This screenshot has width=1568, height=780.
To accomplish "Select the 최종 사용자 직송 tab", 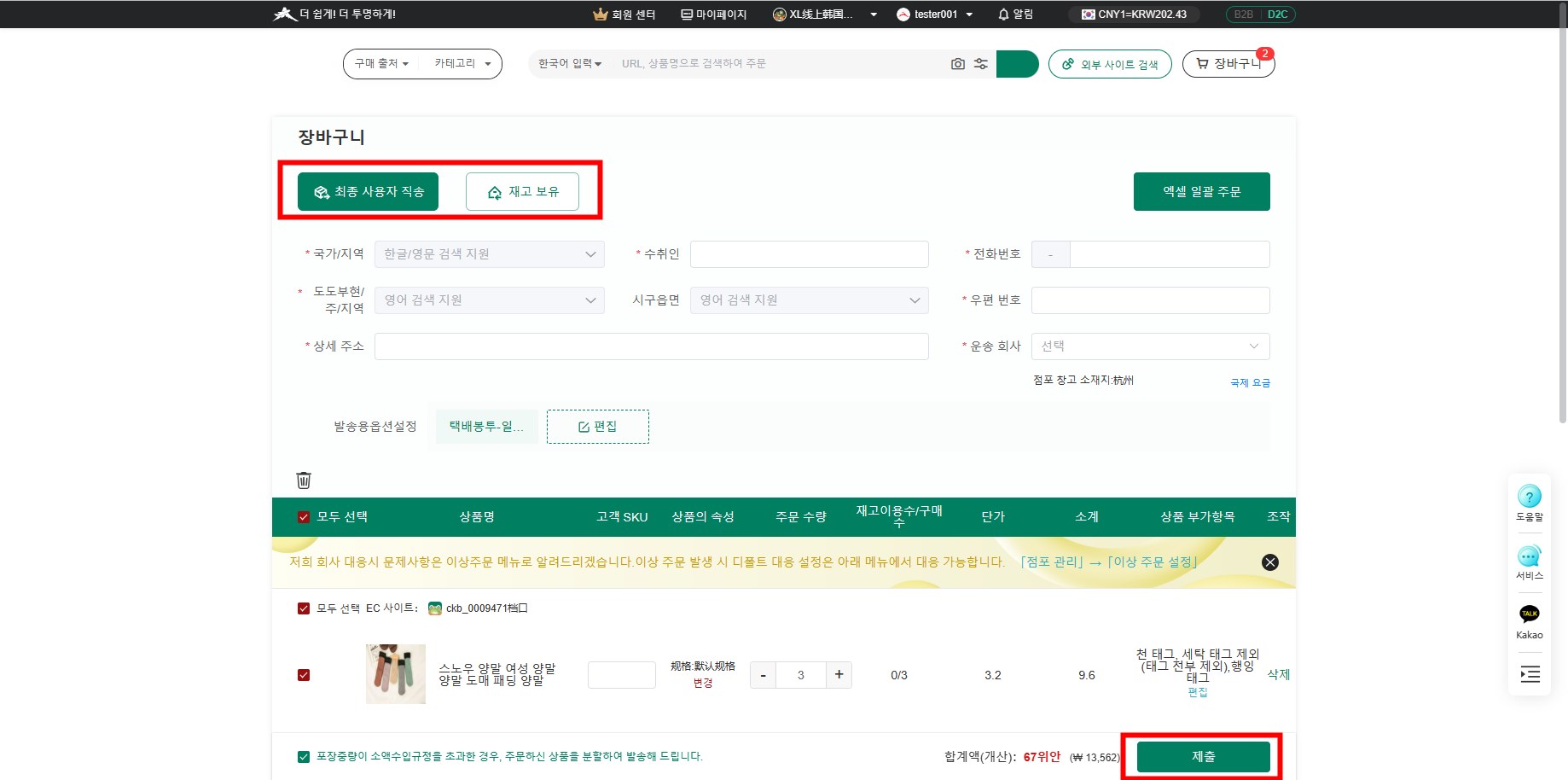I will point(368,191).
